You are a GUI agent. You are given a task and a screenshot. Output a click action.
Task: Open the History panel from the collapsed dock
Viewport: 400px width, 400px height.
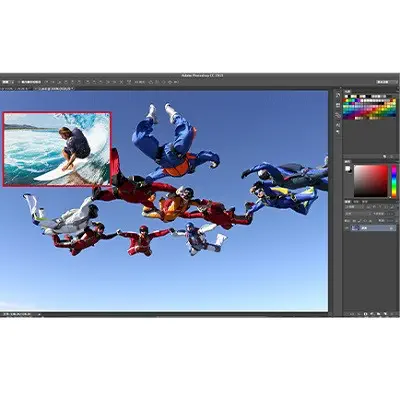pyautogui.click(x=338, y=95)
